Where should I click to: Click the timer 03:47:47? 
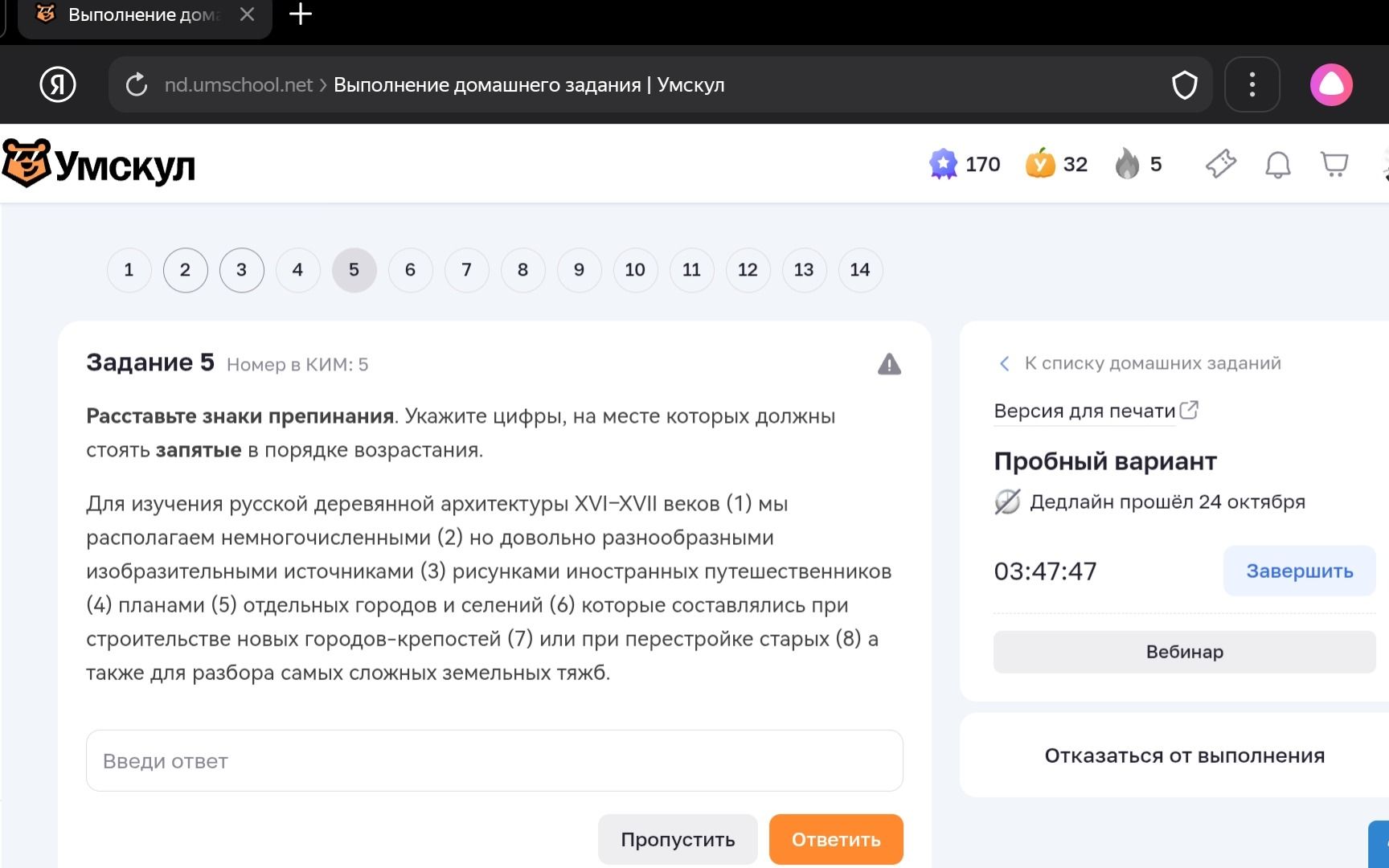coord(1045,571)
